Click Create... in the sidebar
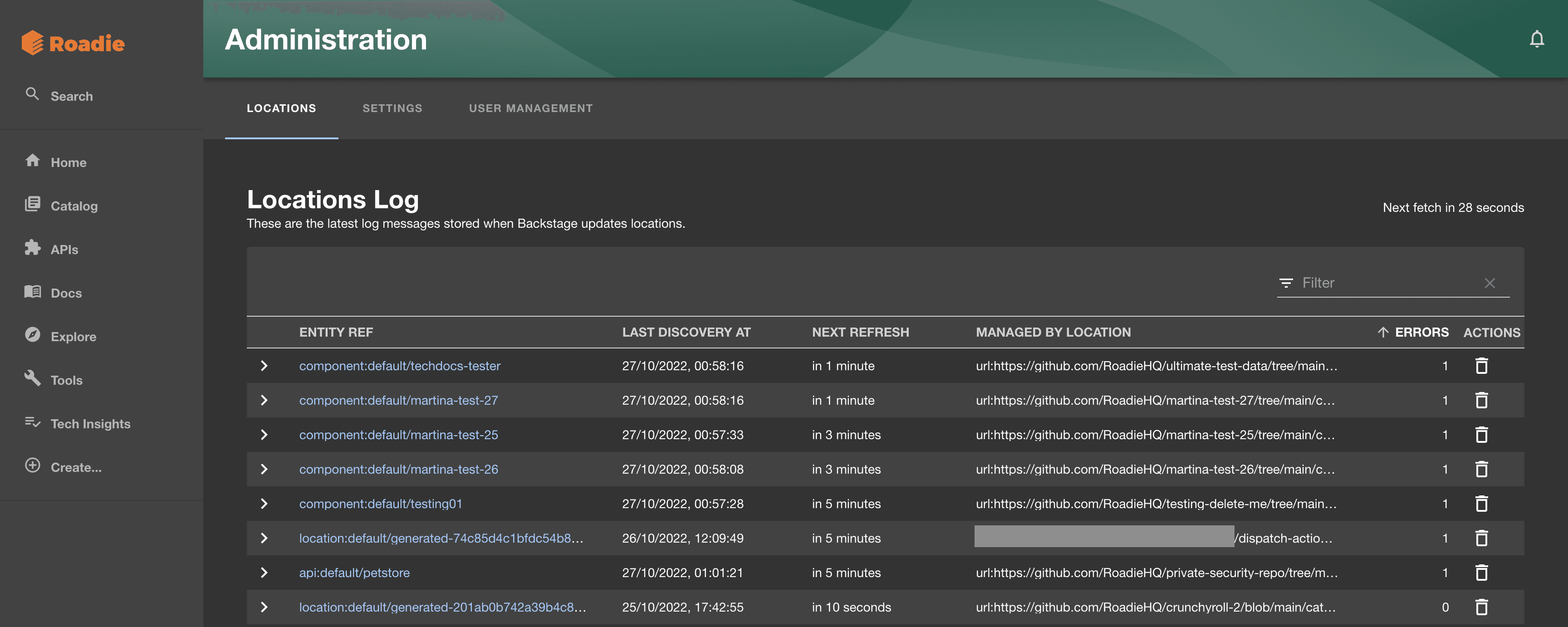The height and width of the screenshot is (627, 1568). pos(63,467)
